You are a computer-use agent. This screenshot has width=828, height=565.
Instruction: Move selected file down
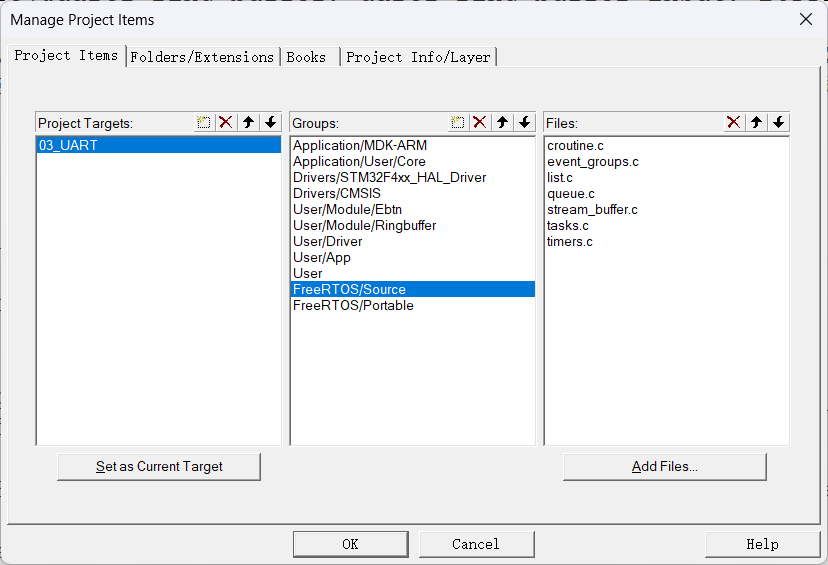pyautogui.click(x=778, y=123)
